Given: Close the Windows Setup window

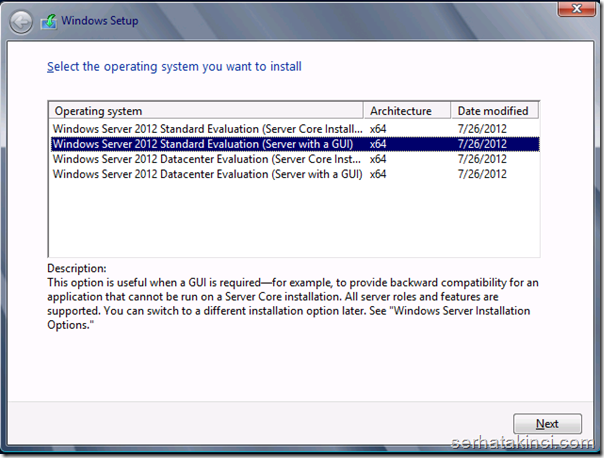Looking at the screenshot, I should pyautogui.click(x=576, y=8).
